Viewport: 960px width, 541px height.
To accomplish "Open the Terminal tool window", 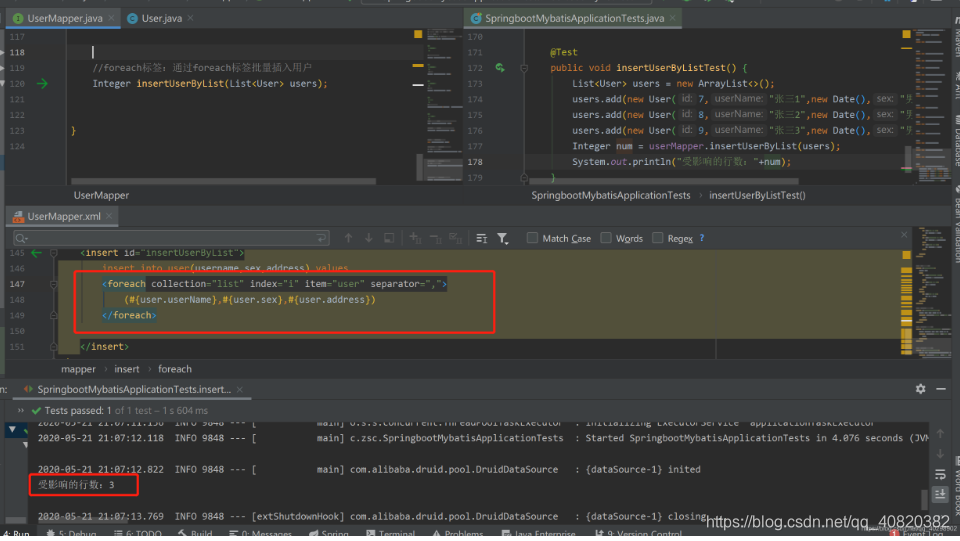I will click(x=391, y=534).
